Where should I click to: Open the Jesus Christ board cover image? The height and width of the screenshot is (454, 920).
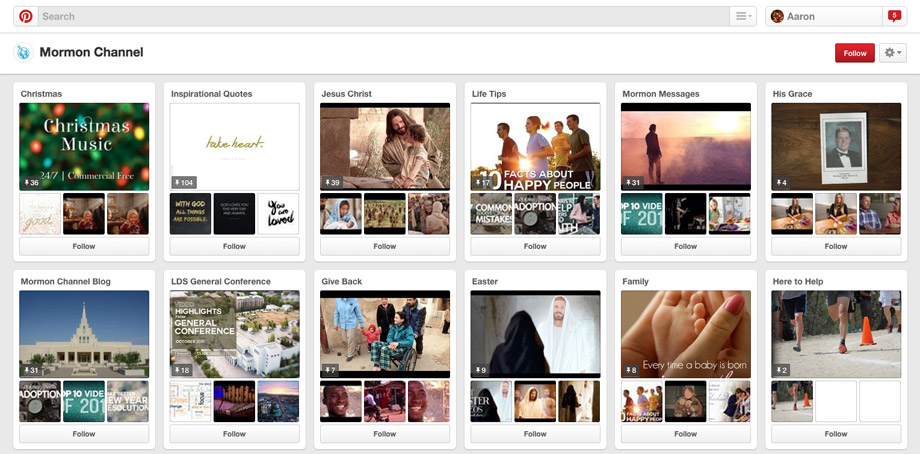[385, 147]
